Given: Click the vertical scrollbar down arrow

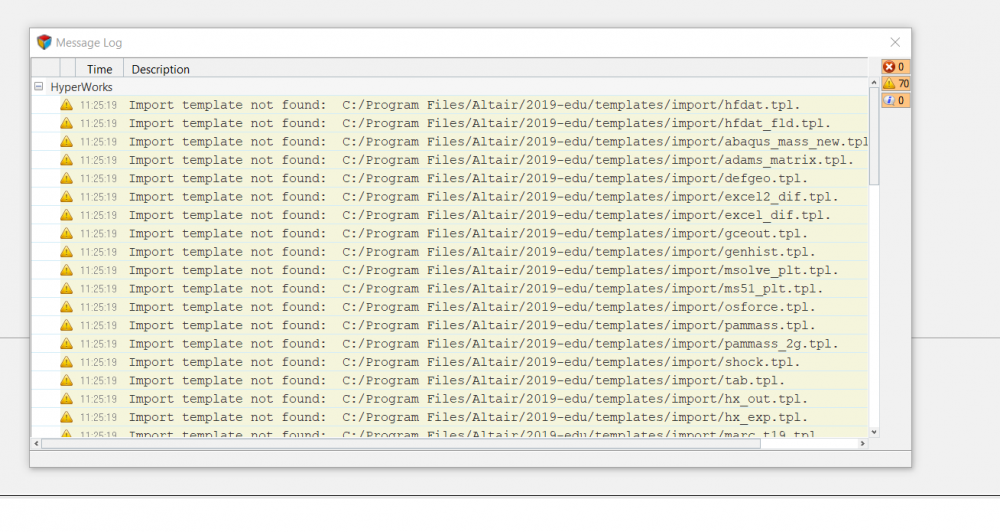Looking at the screenshot, I should pos(874,432).
